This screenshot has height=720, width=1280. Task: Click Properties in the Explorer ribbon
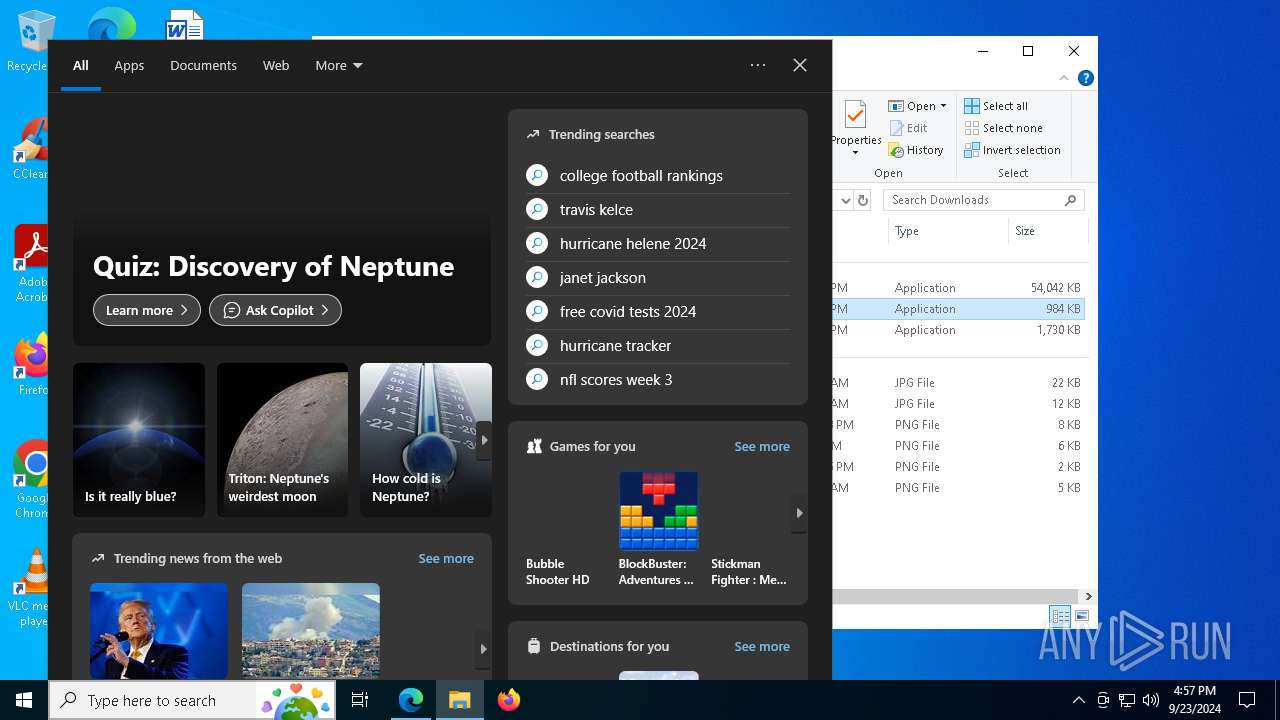coord(856,126)
